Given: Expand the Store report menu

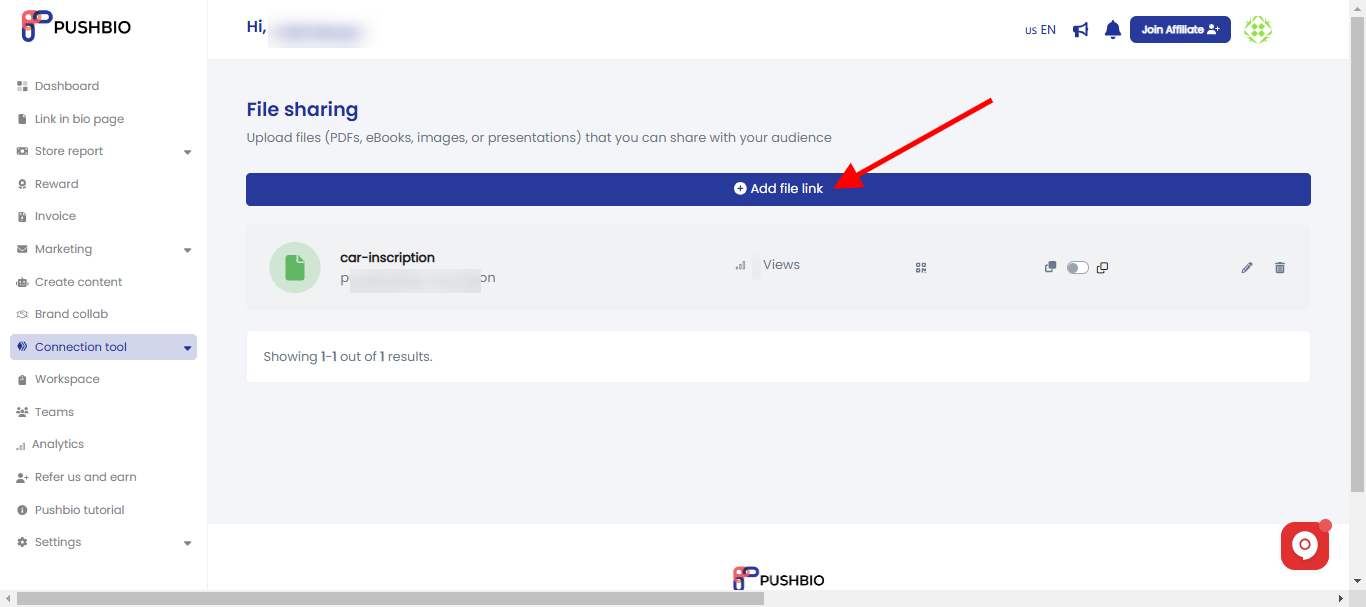Looking at the screenshot, I should point(103,151).
